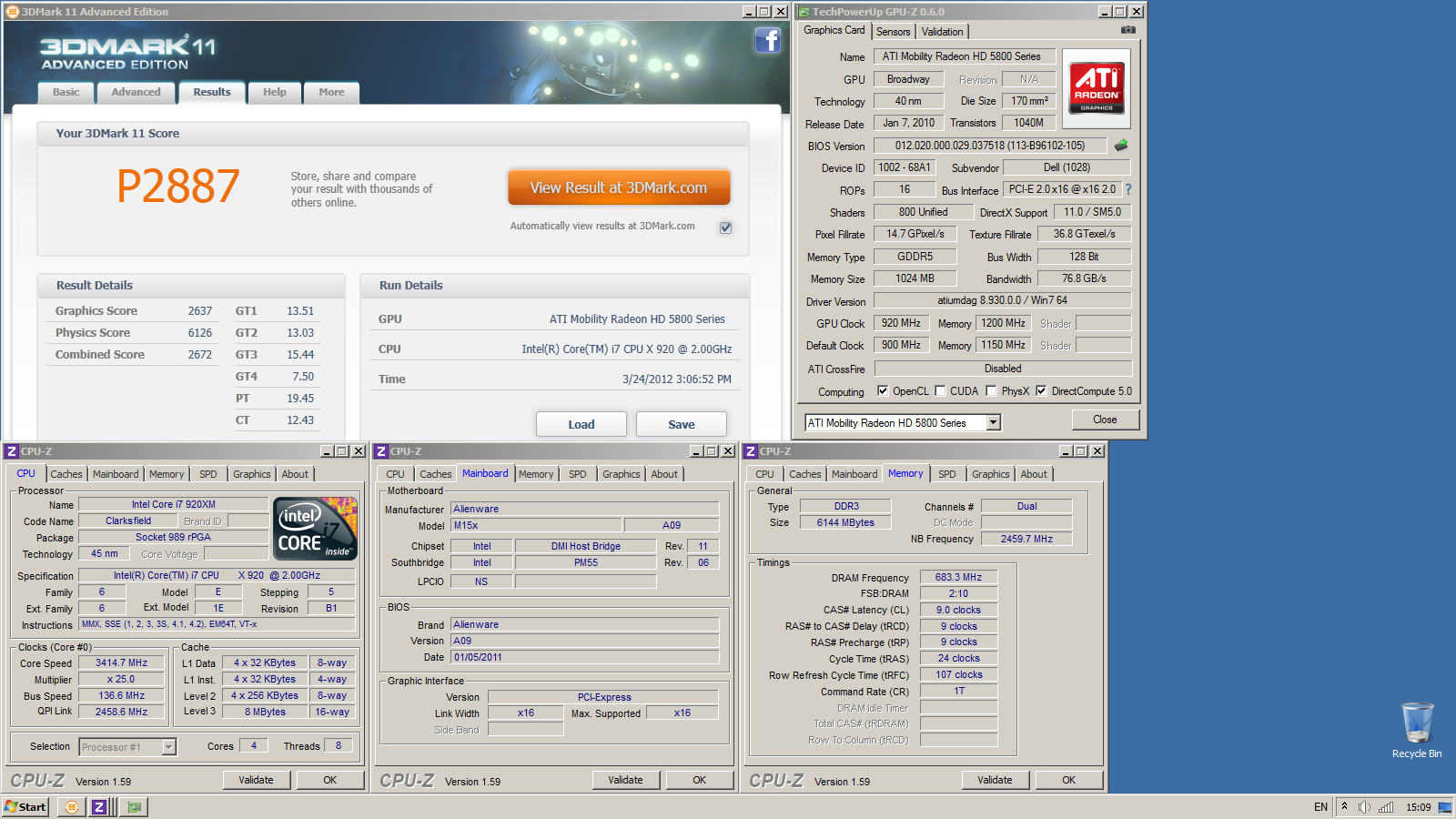Open Caches tab in first CPU-Z window
The image size is (1456, 819).
[x=66, y=474]
